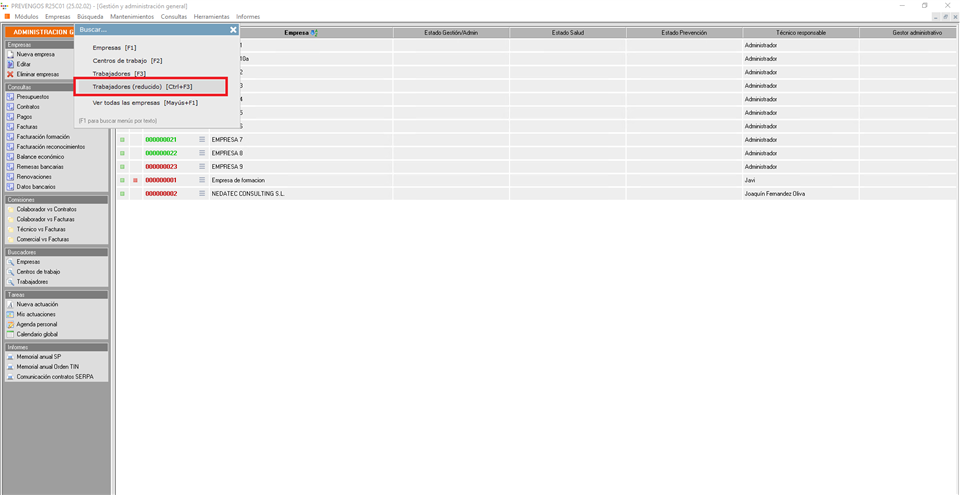The image size is (960, 495).
Task: Click the Balance económico icon
Action: [x=10, y=157]
